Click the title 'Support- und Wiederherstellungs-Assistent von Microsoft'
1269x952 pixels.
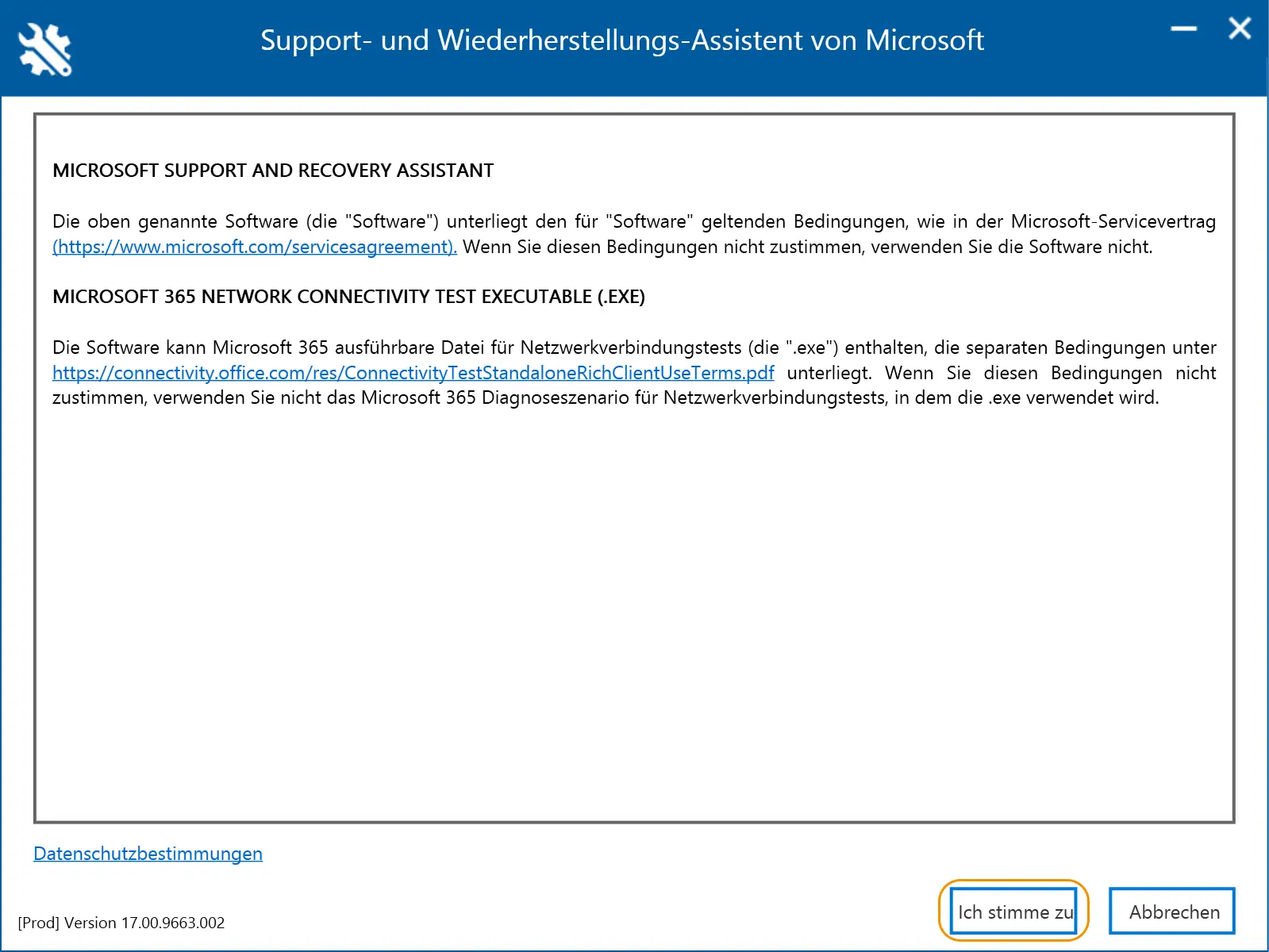[622, 40]
